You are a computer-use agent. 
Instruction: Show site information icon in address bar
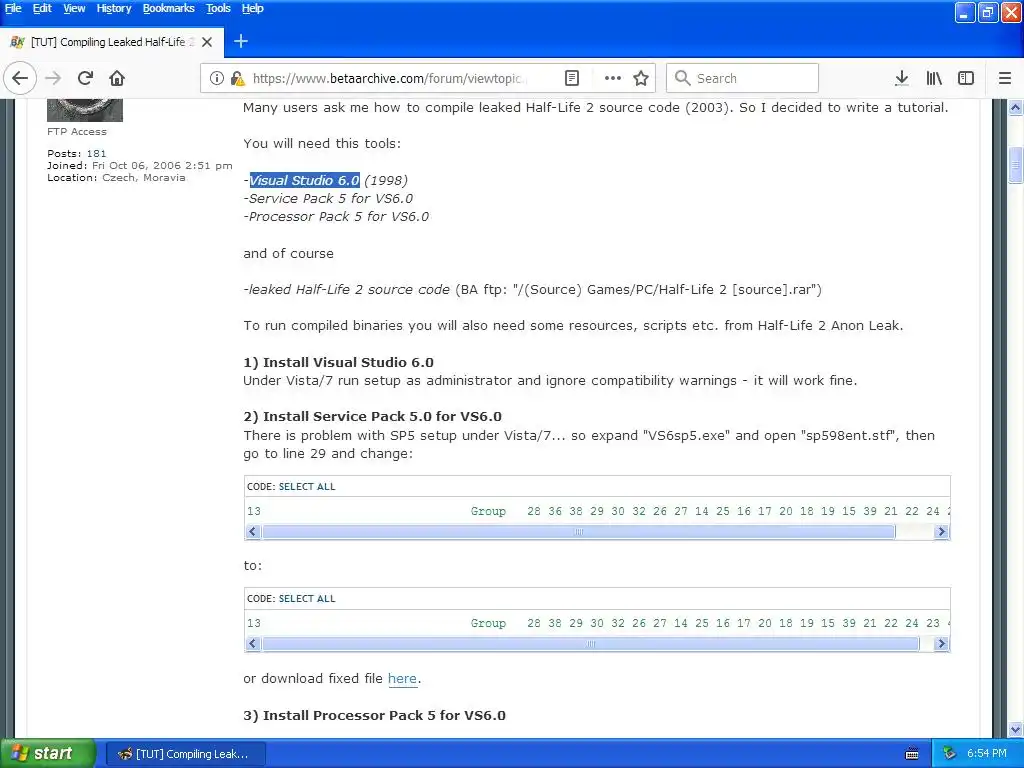tap(216, 78)
